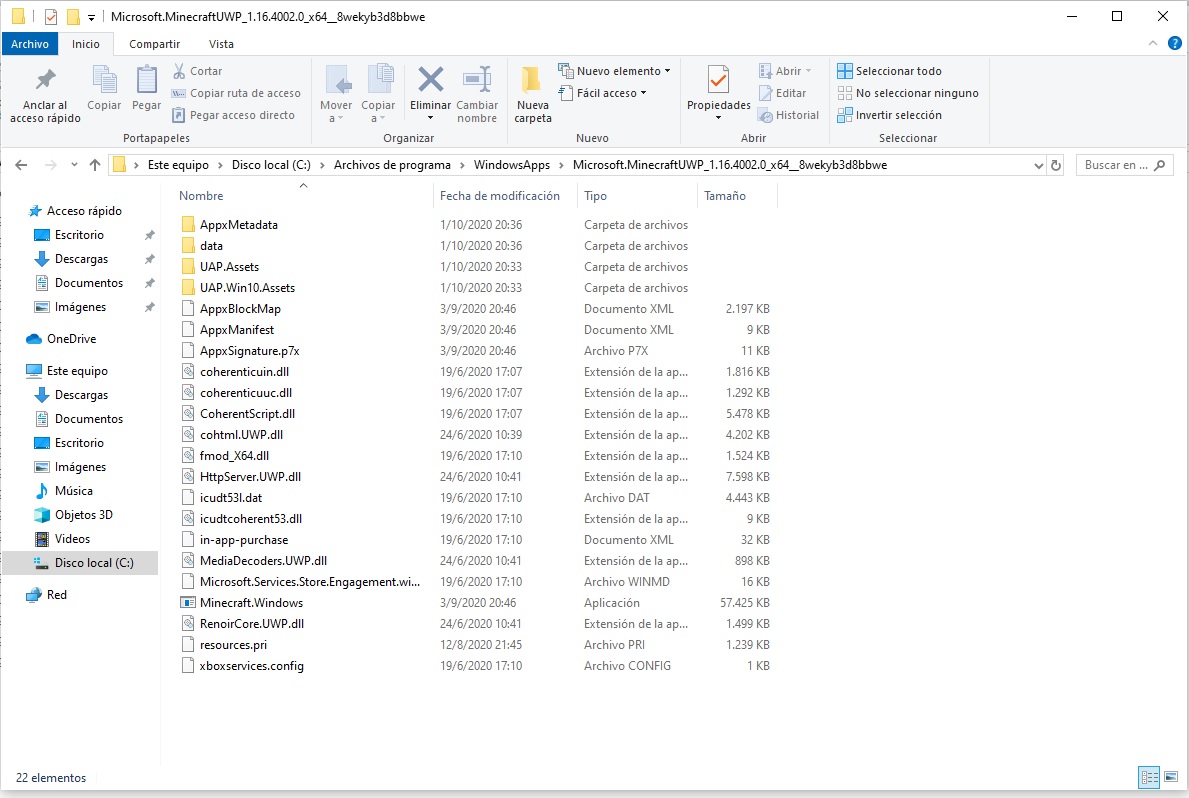The image size is (1189, 798).
Task: Select Red in navigation pane
Action: (57, 595)
